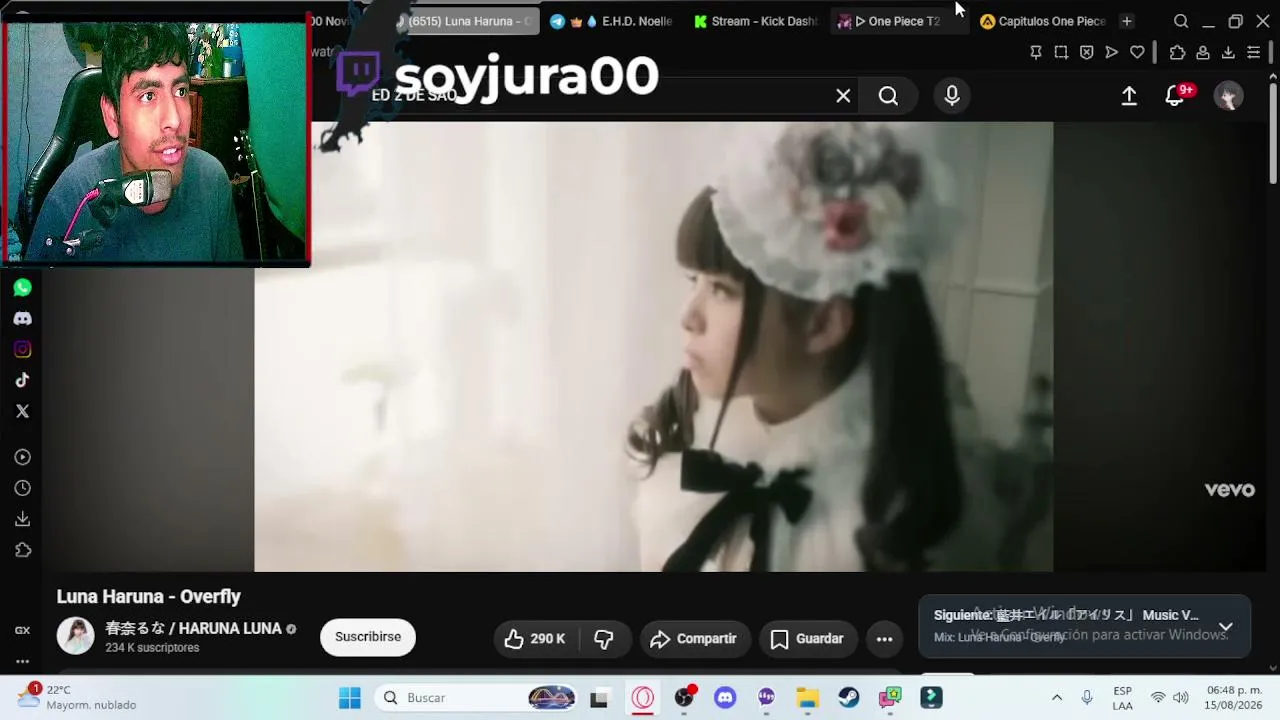Open X (Twitter) in the browser sidebar
The height and width of the screenshot is (720, 1280).
pos(23,411)
